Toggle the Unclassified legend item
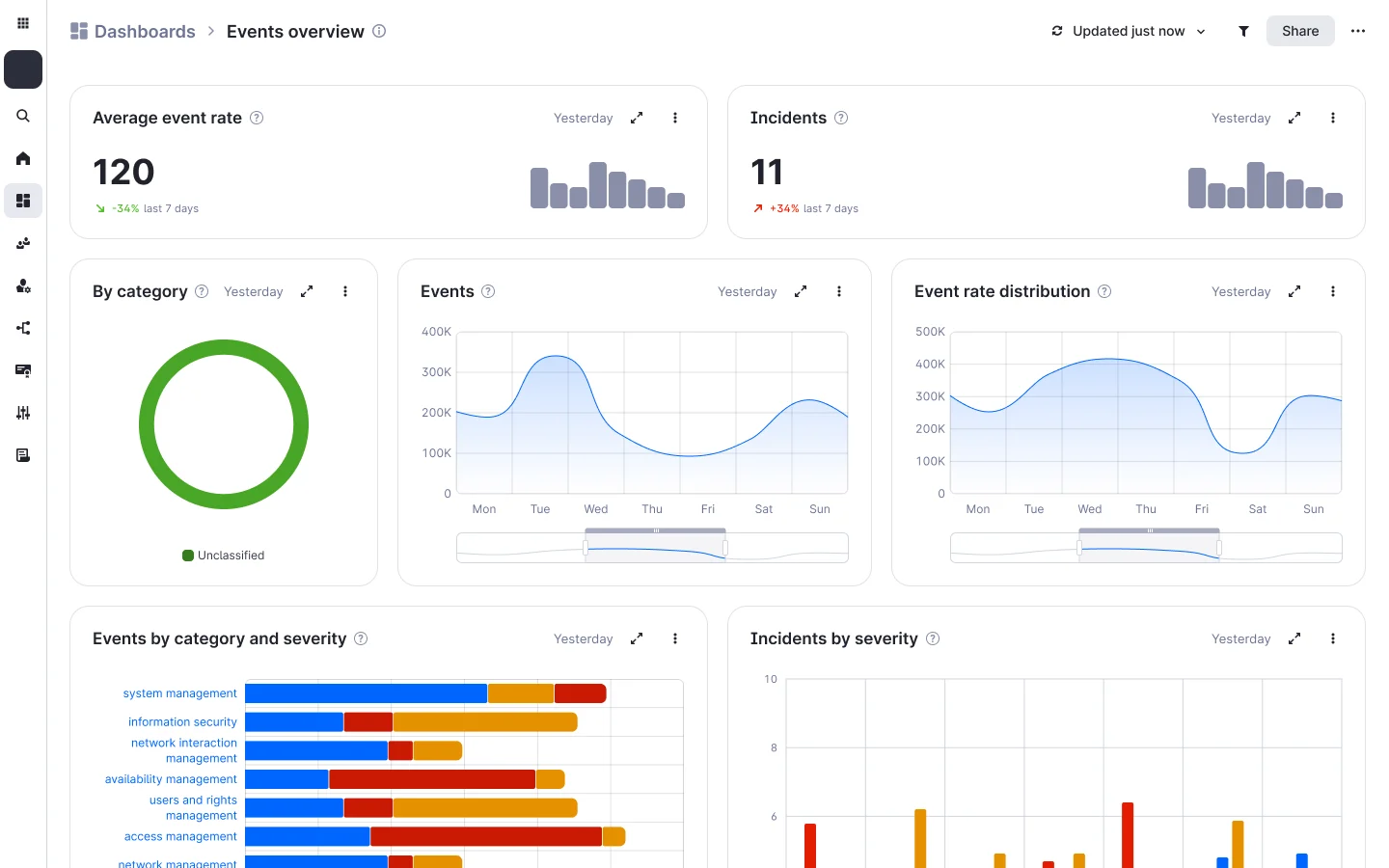The width and height of the screenshot is (1389, 868). [x=223, y=556]
